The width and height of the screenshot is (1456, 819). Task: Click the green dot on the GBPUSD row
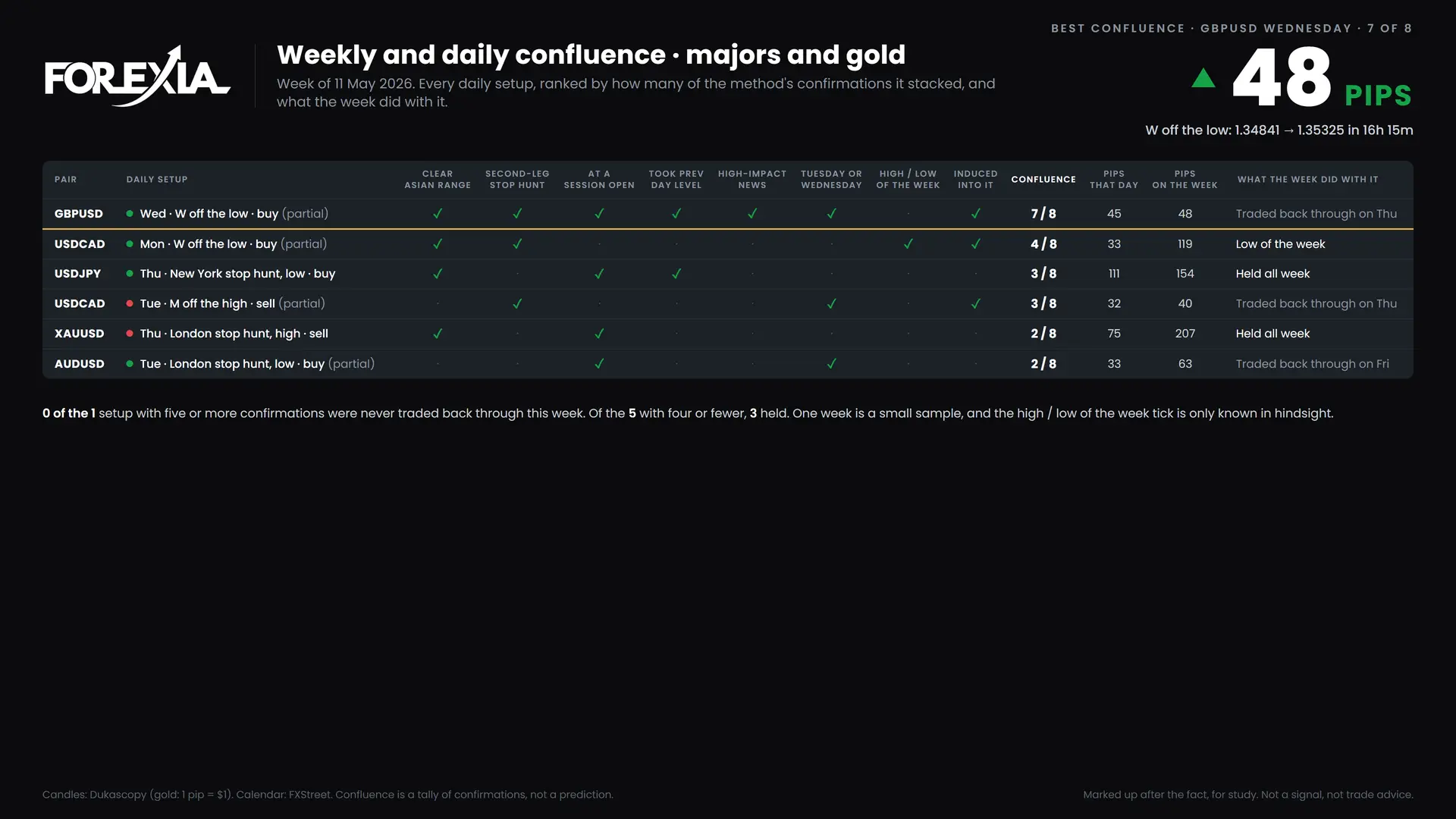130,214
